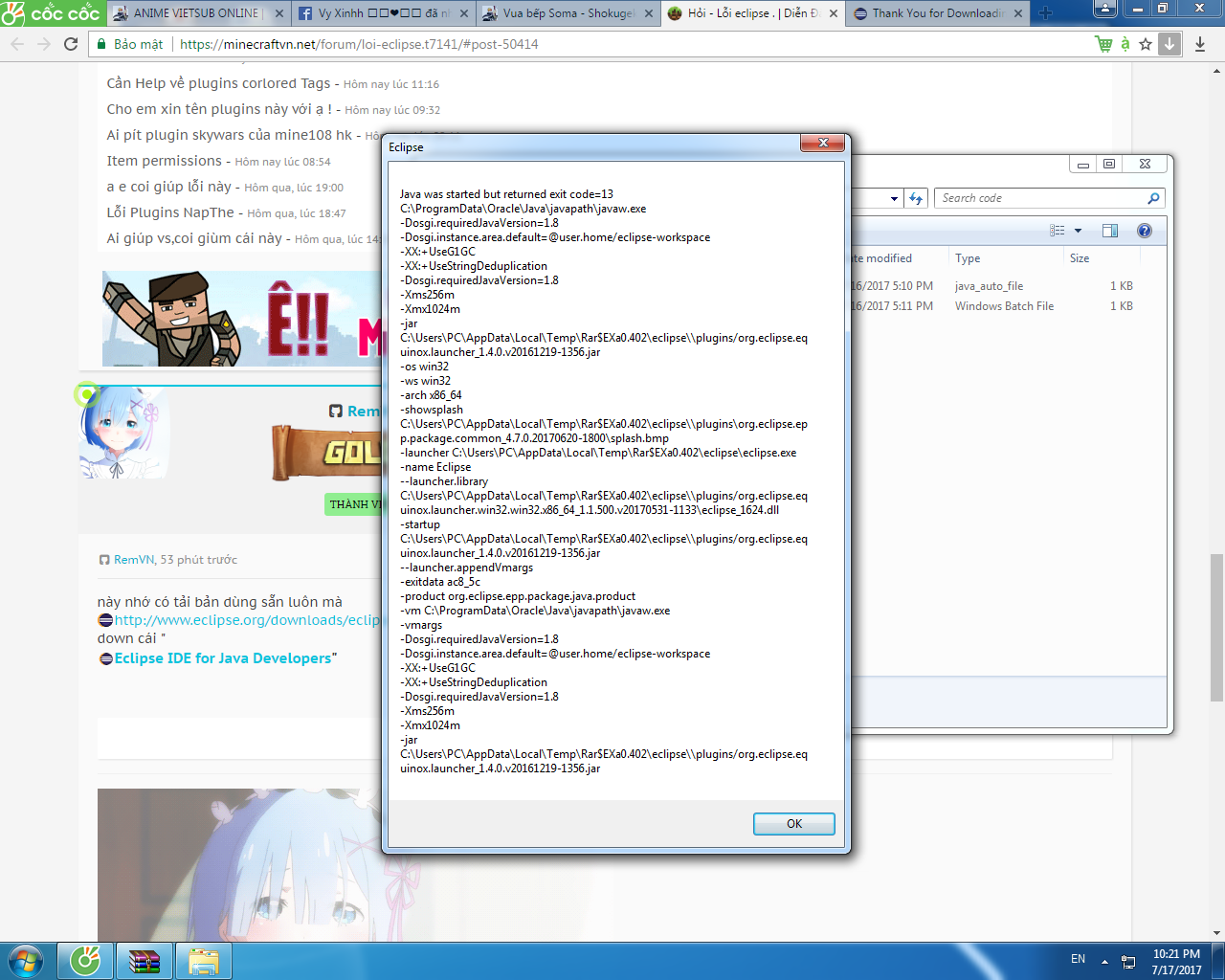
Task: Open thread 'Cần Help về plugins corlored Tags'
Action: tap(218, 83)
